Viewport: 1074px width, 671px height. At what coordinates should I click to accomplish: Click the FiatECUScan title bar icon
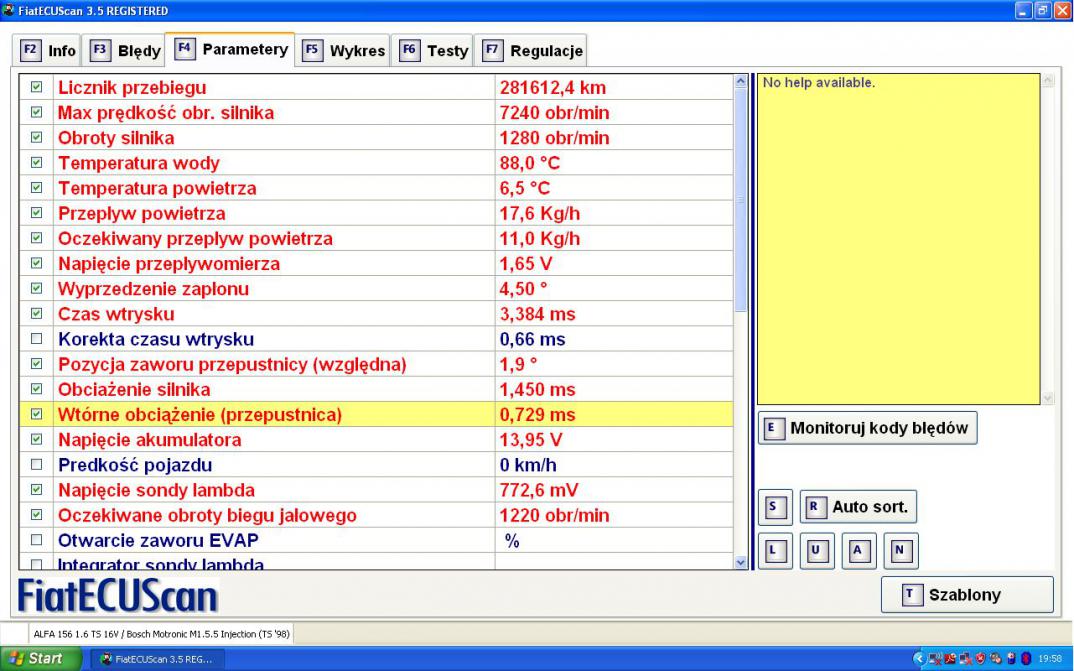[9, 10]
